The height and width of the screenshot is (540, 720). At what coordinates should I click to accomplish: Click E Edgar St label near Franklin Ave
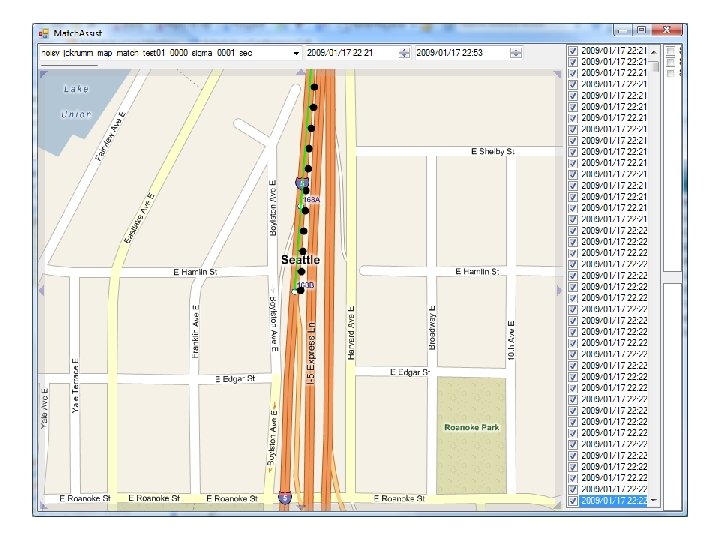[x=235, y=379]
